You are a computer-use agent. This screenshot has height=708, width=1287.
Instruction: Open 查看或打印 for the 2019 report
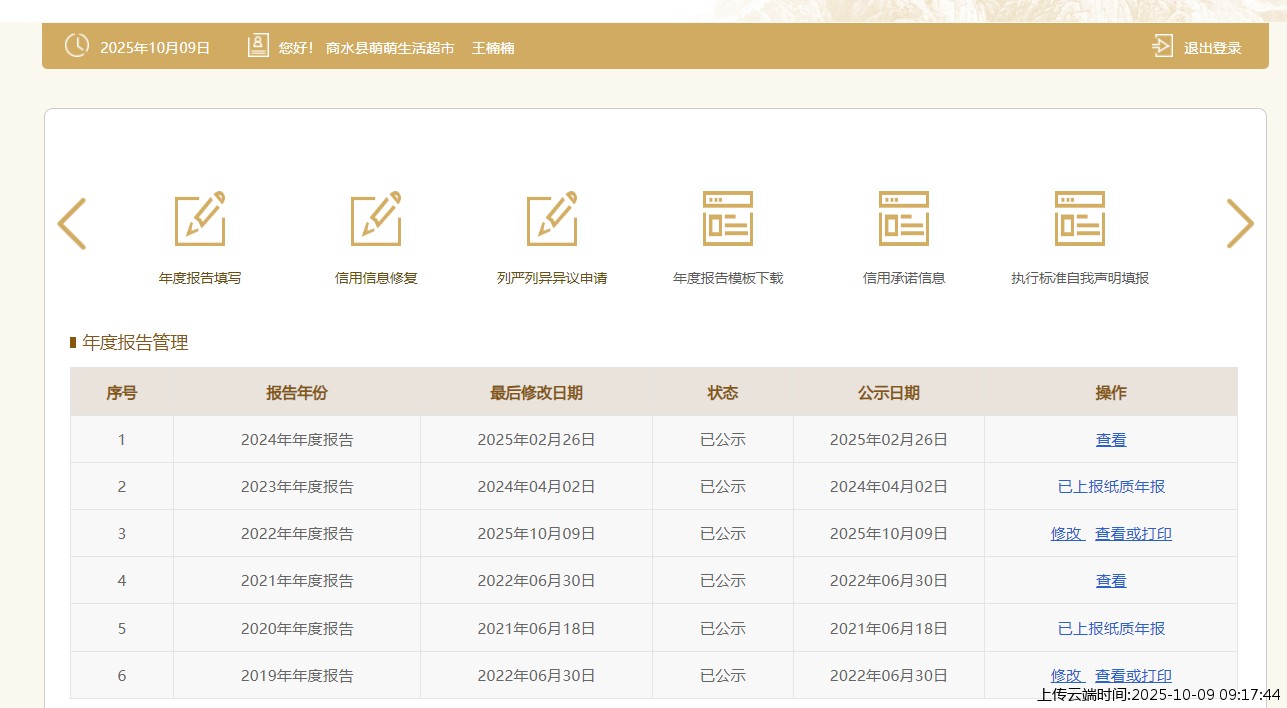(x=1133, y=676)
